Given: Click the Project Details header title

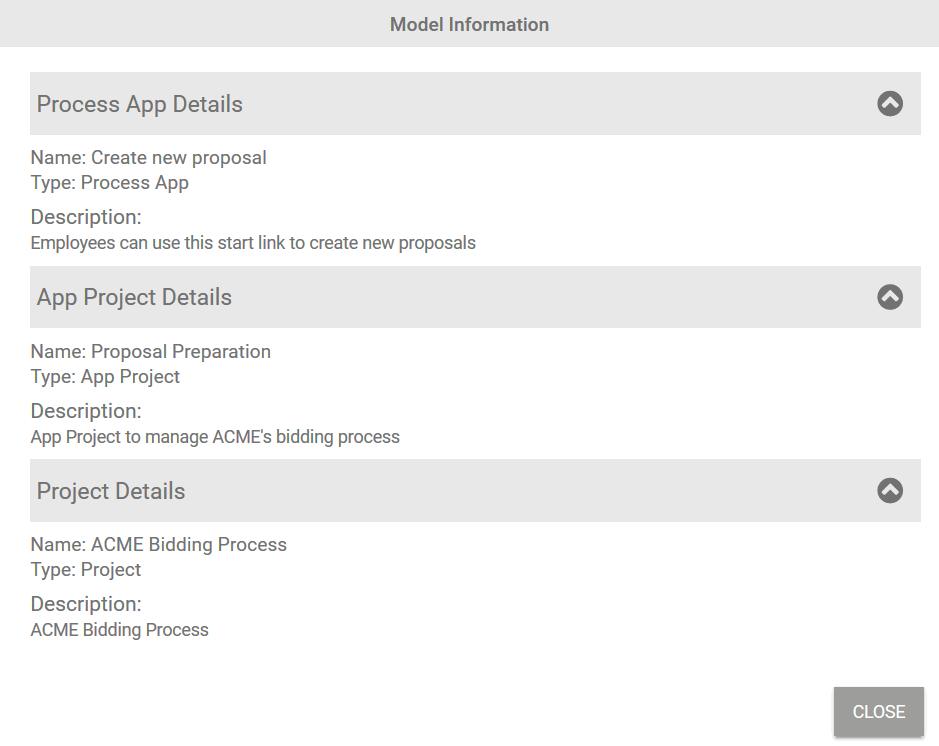Looking at the screenshot, I should coord(111,491).
